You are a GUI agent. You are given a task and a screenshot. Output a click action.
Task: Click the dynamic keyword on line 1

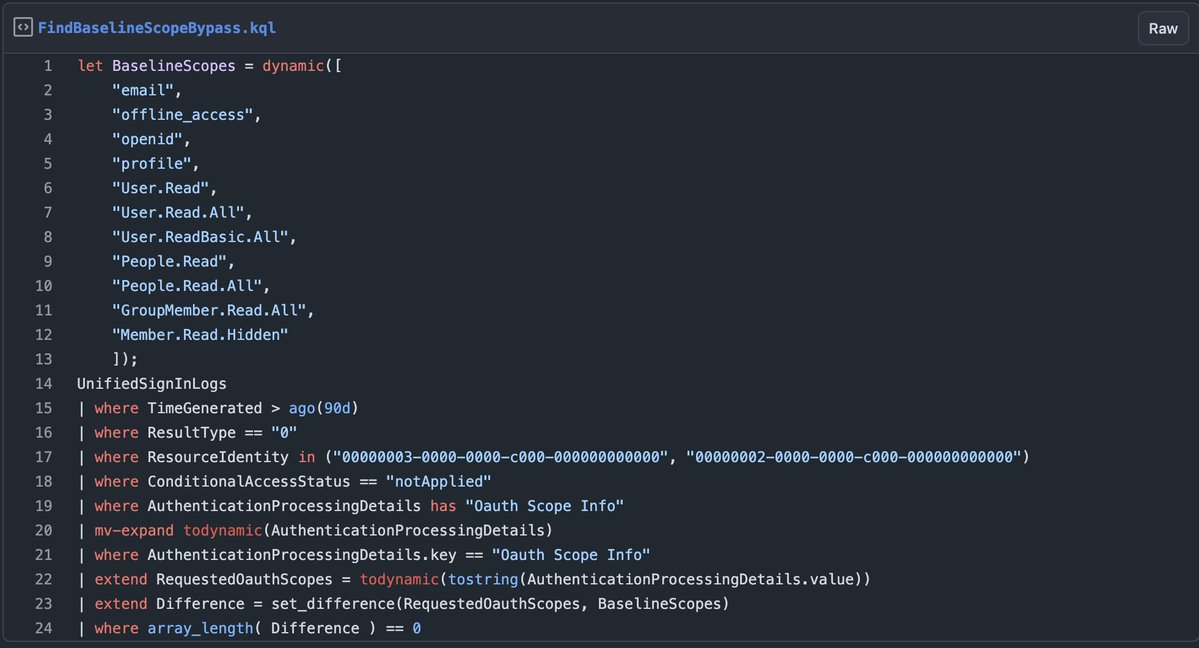[293, 66]
